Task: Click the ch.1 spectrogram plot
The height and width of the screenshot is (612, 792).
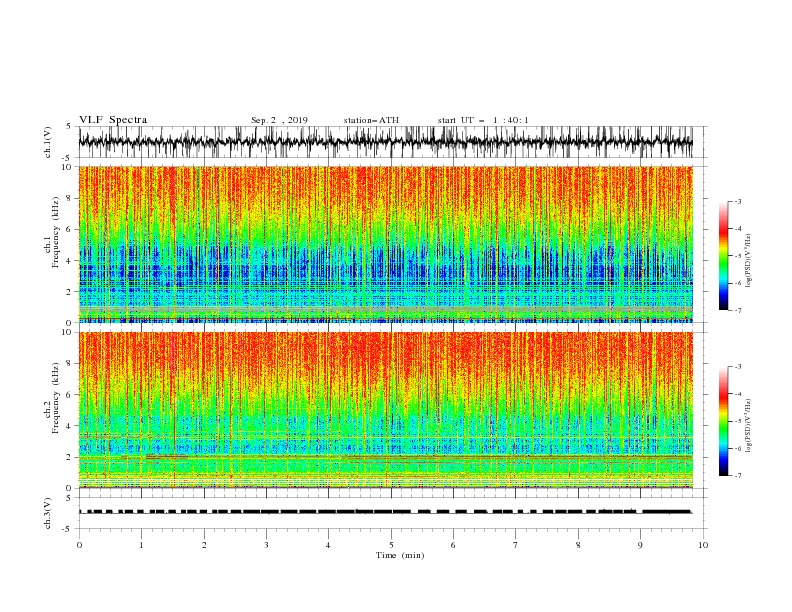Action: coord(385,244)
